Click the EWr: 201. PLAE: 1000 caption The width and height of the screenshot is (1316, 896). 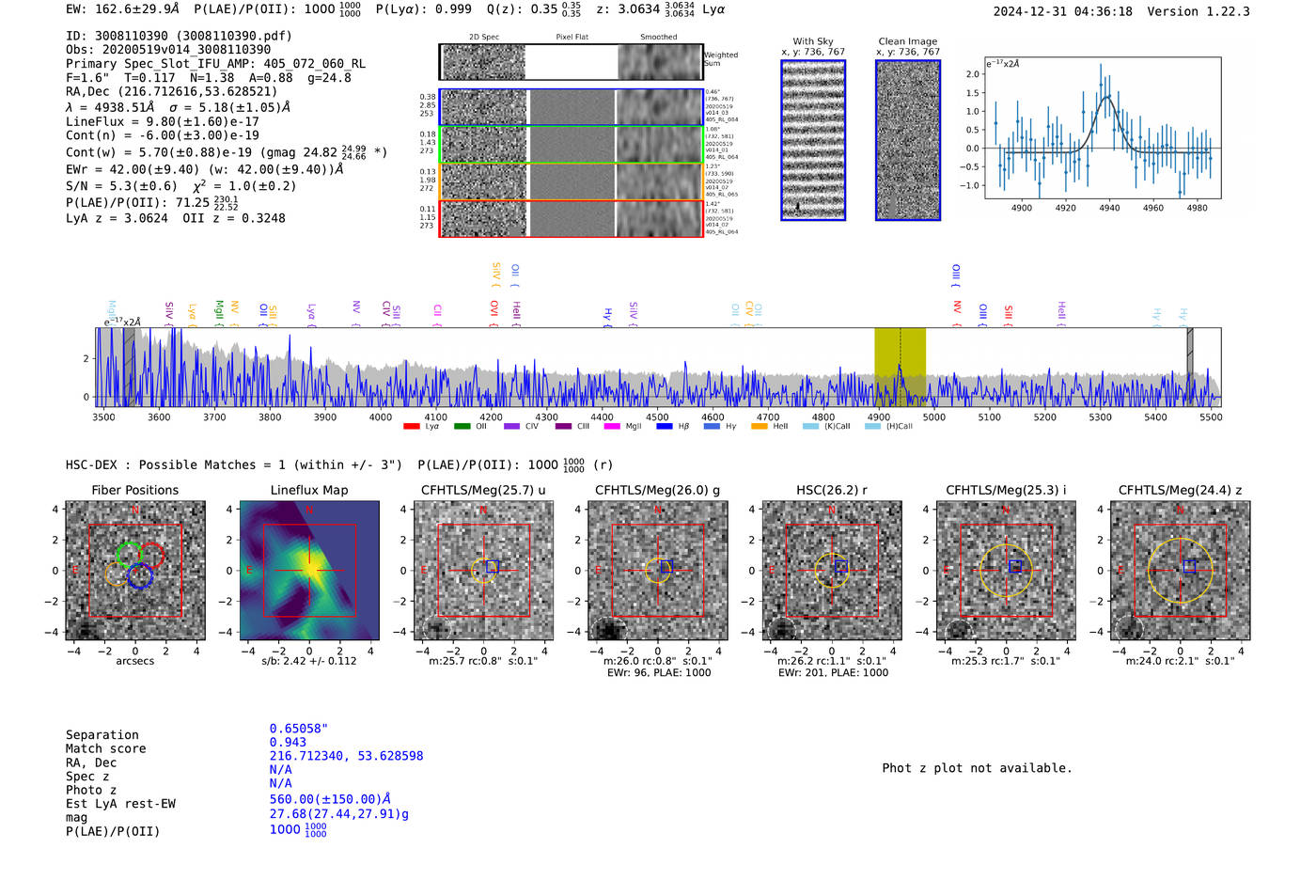coord(833,673)
